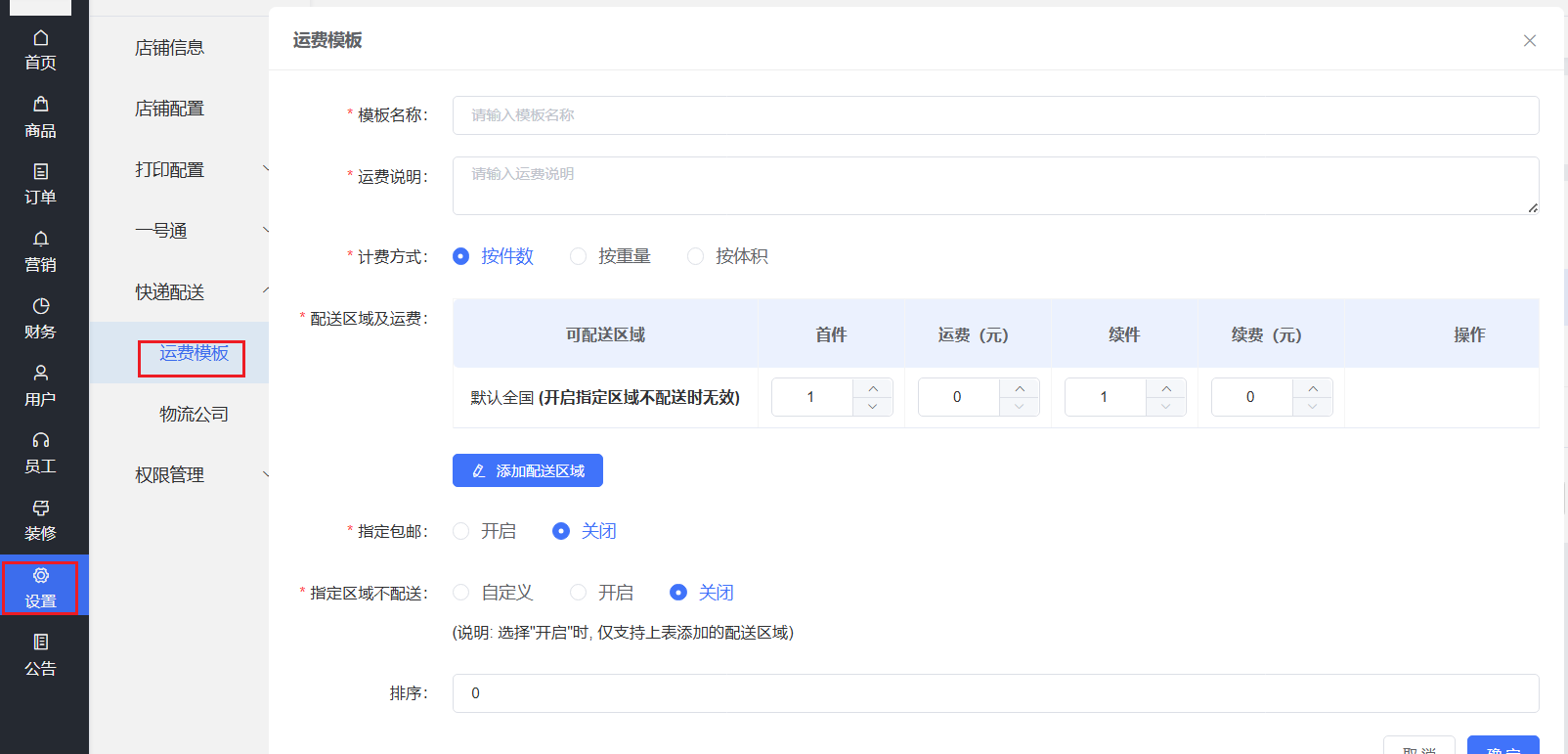The image size is (1568, 754).
Task: Click 确定 button at dialog bottom
Action: [x=1503, y=745]
